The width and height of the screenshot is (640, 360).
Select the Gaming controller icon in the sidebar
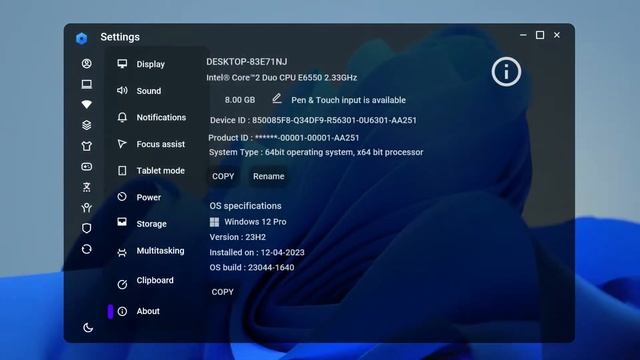pyautogui.click(x=87, y=167)
